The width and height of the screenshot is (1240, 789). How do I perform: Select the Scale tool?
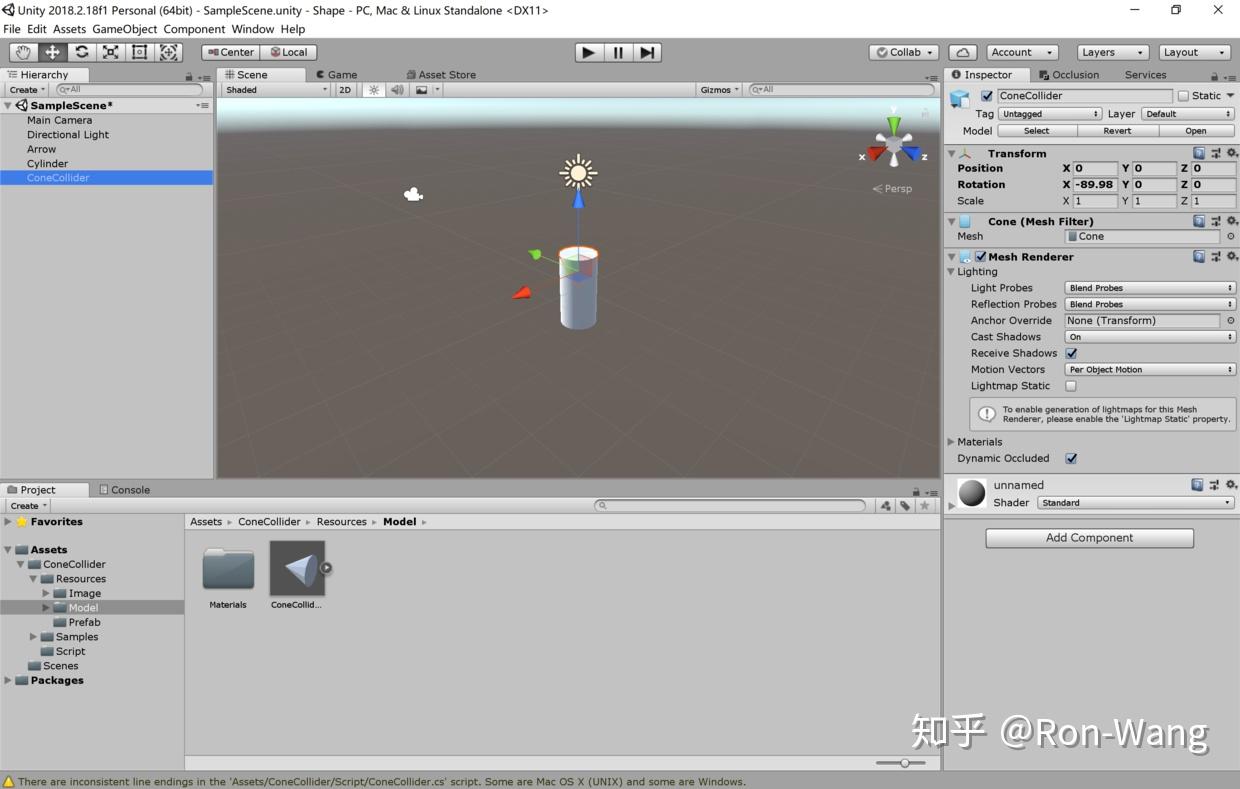click(110, 52)
